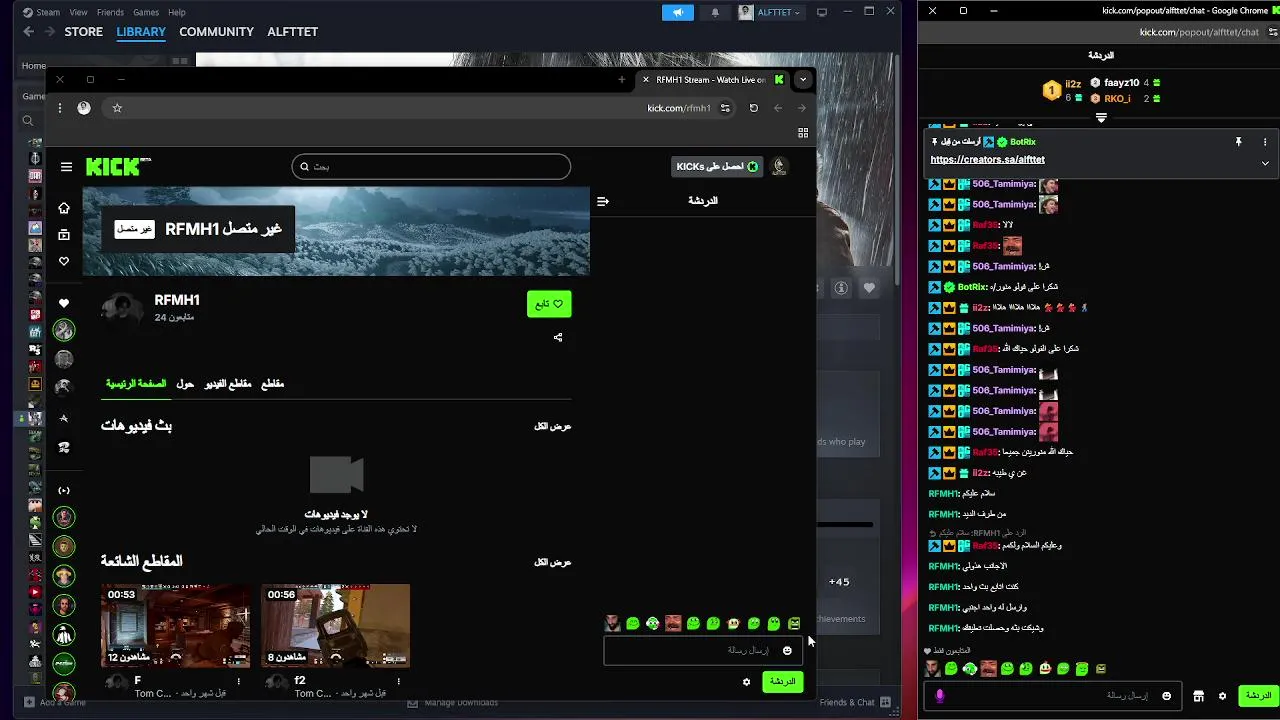
Task: Click RFMH1 channel avatar
Action: tap(122, 310)
